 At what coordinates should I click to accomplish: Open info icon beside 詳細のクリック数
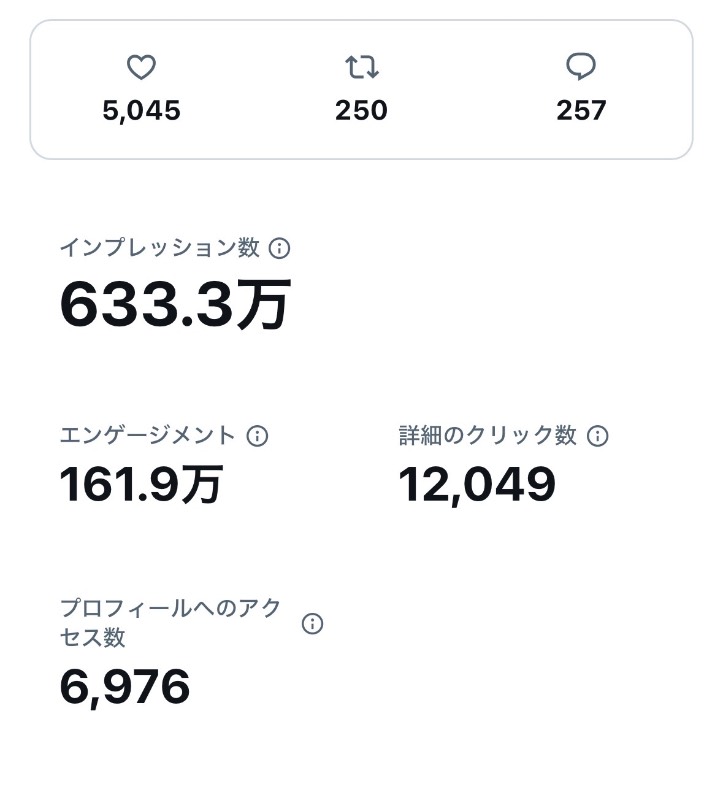[597, 436]
